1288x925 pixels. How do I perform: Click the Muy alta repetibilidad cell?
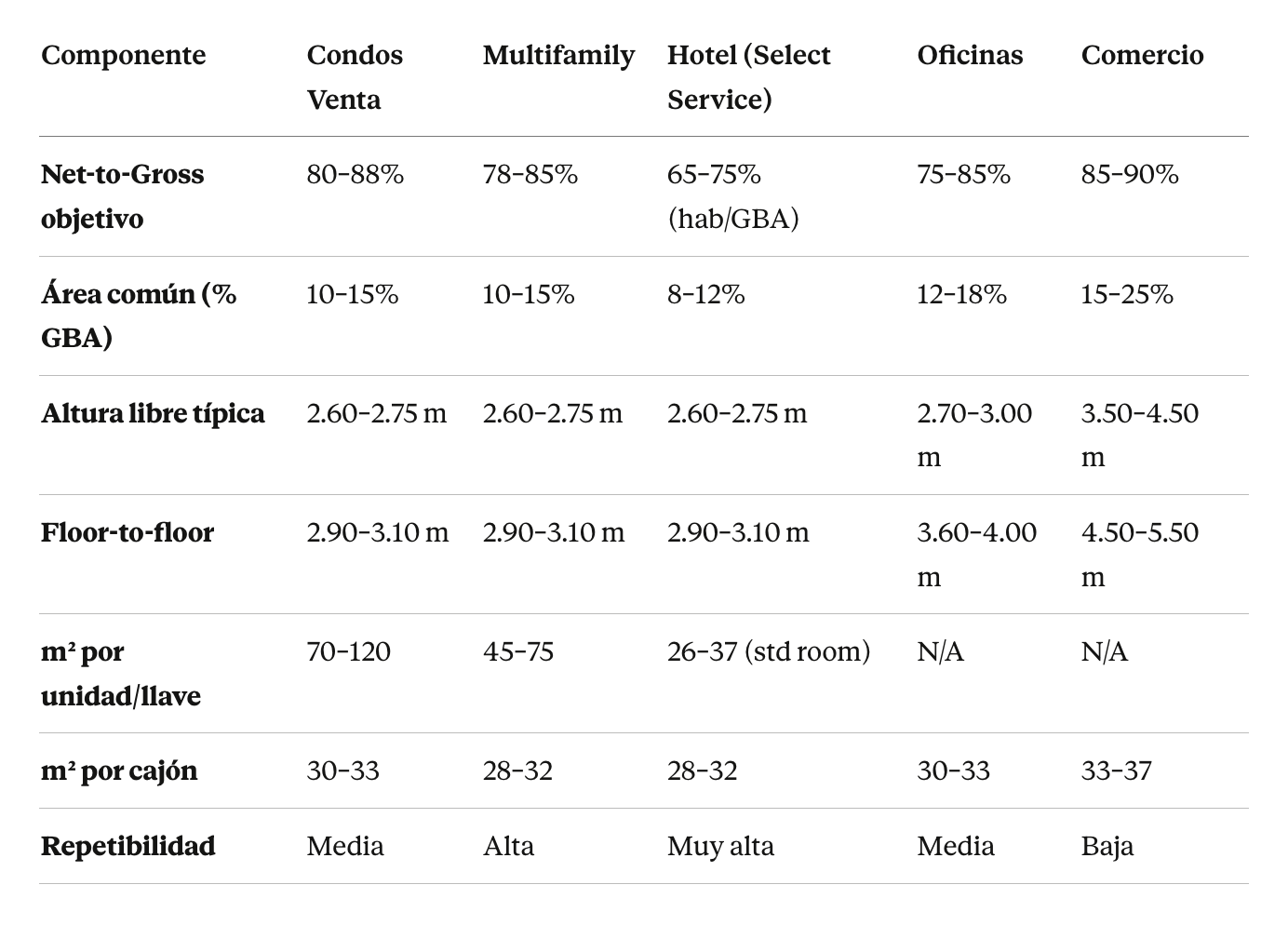(720, 846)
